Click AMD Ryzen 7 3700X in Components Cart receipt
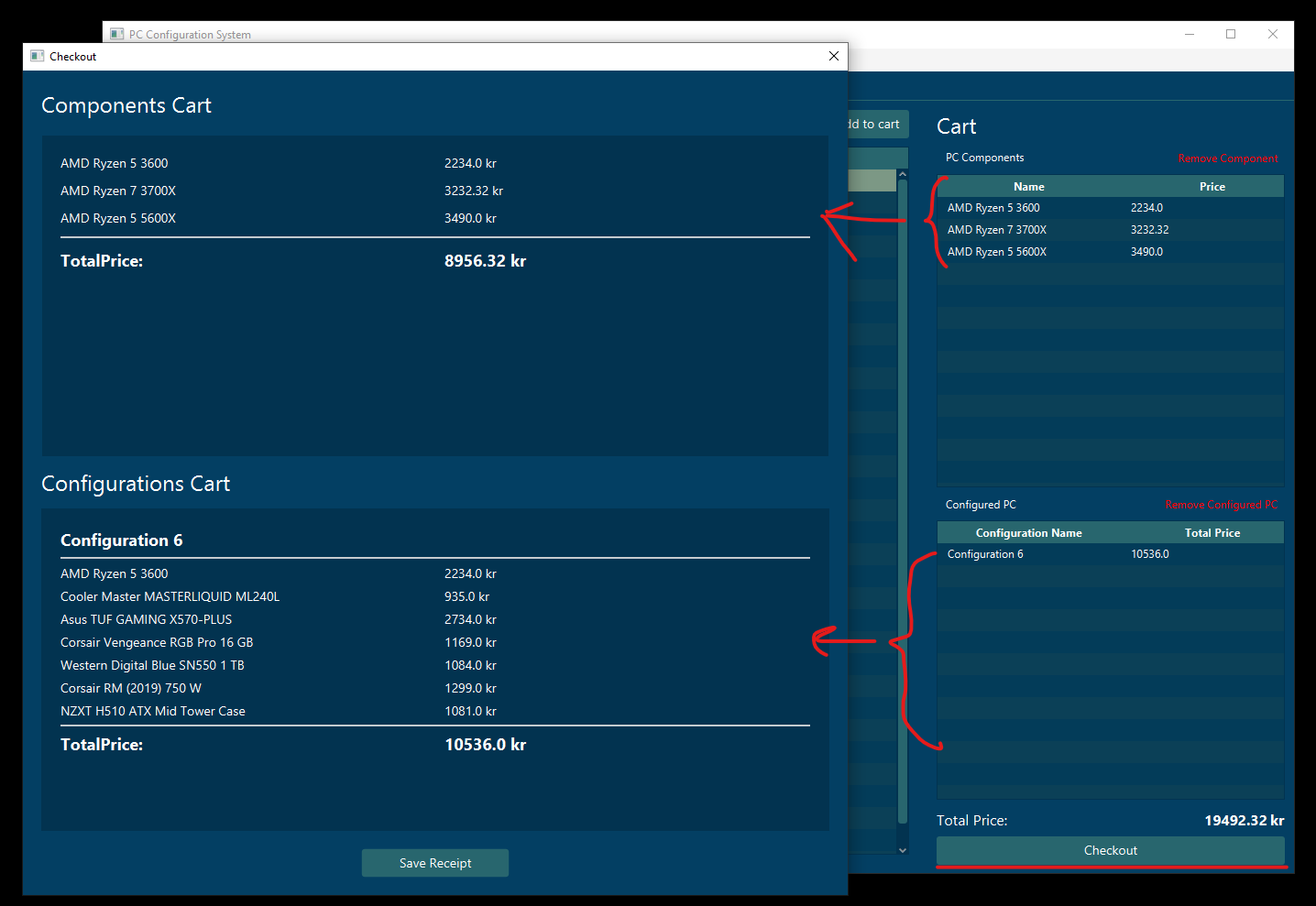The width and height of the screenshot is (1316, 906). (118, 191)
